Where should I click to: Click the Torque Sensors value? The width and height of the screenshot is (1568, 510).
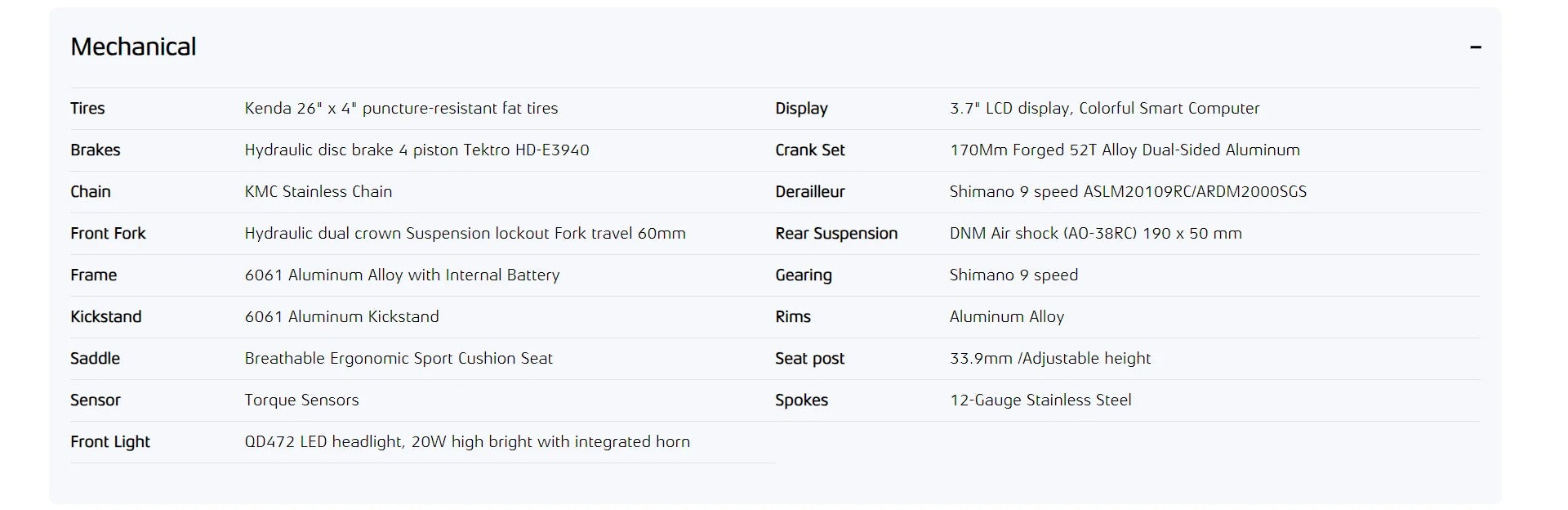pos(301,400)
